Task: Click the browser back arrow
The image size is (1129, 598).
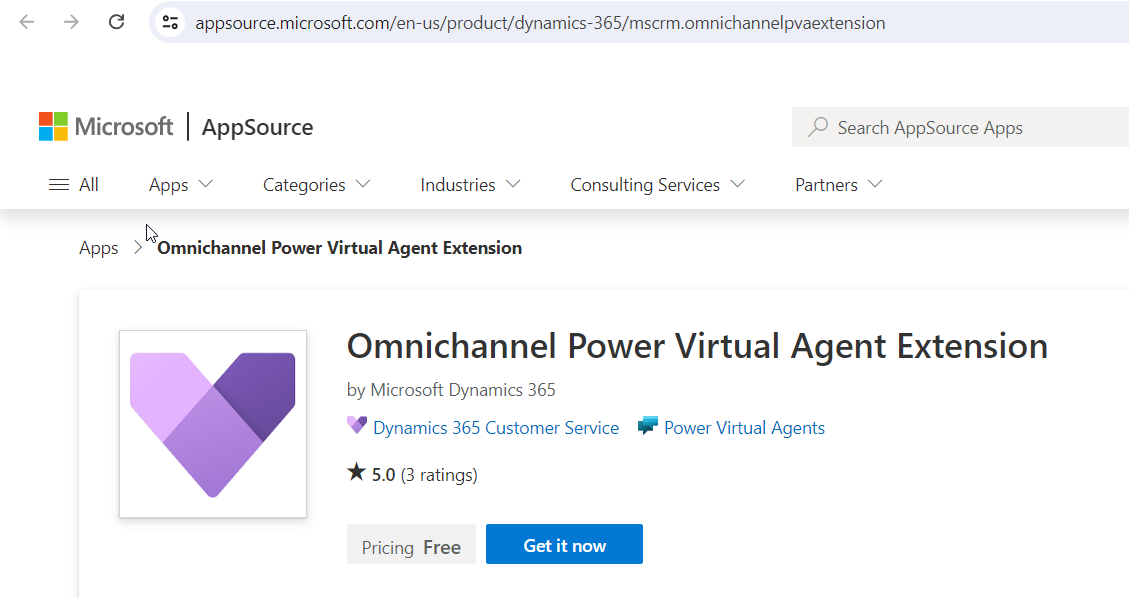Action: coord(27,22)
